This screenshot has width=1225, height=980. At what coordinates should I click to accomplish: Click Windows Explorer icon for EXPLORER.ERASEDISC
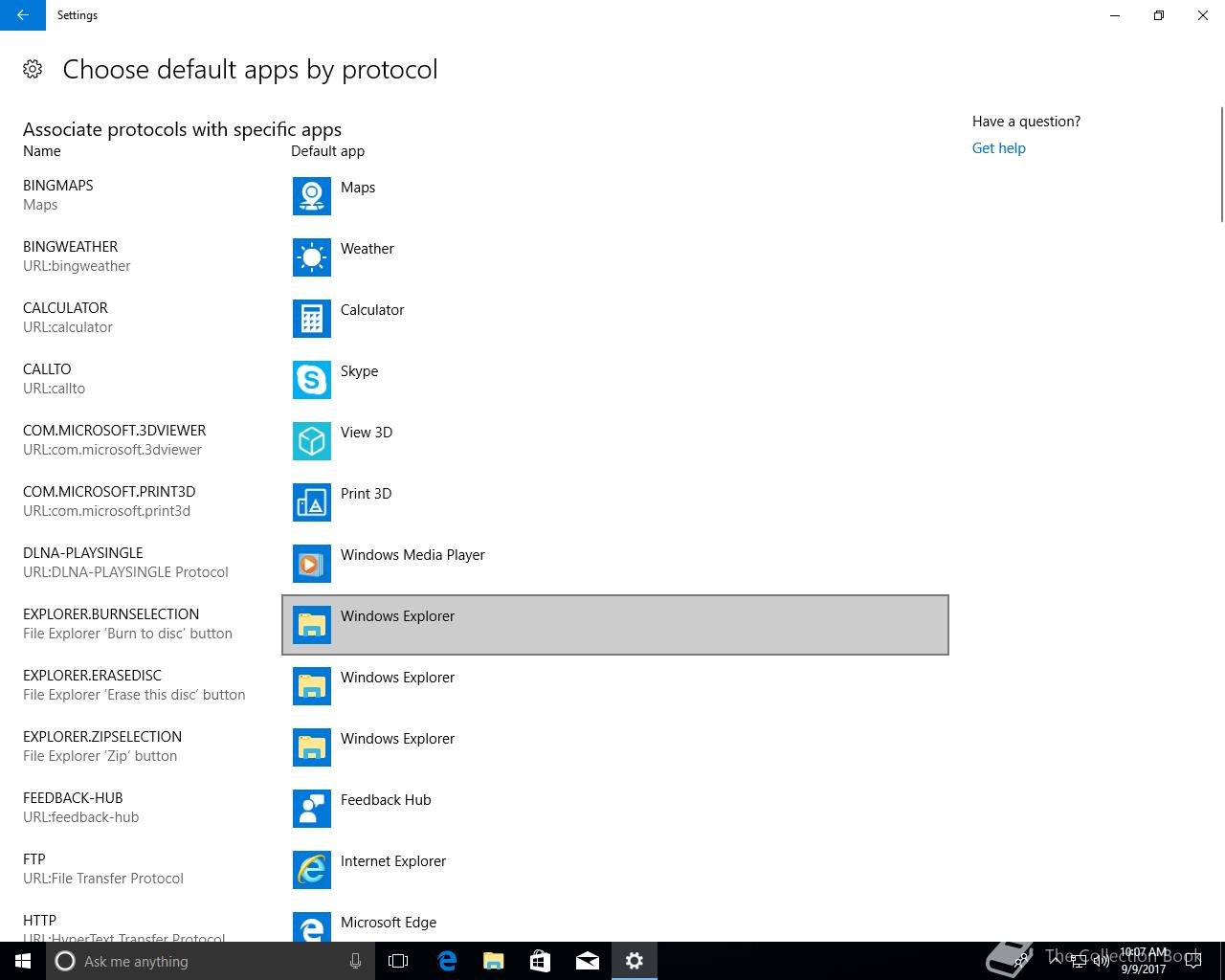coord(312,686)
